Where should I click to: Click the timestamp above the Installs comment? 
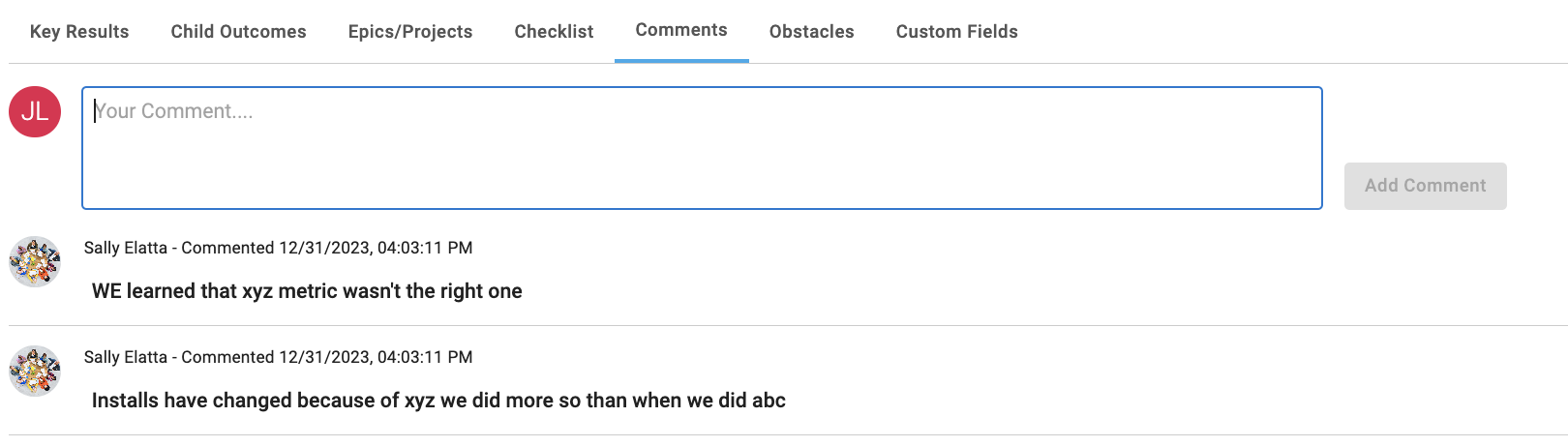coord(376,357)
